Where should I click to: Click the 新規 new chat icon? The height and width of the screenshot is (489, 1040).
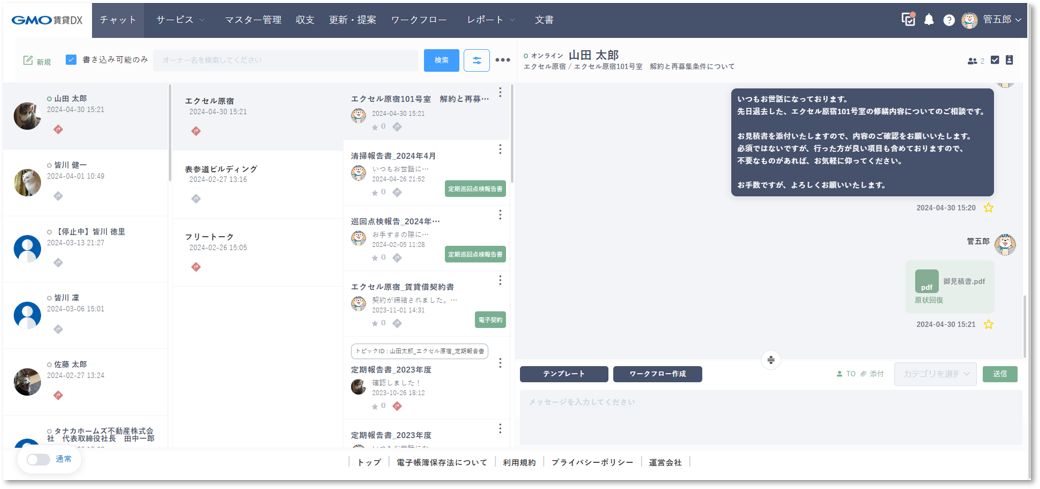tap(28, 60)
